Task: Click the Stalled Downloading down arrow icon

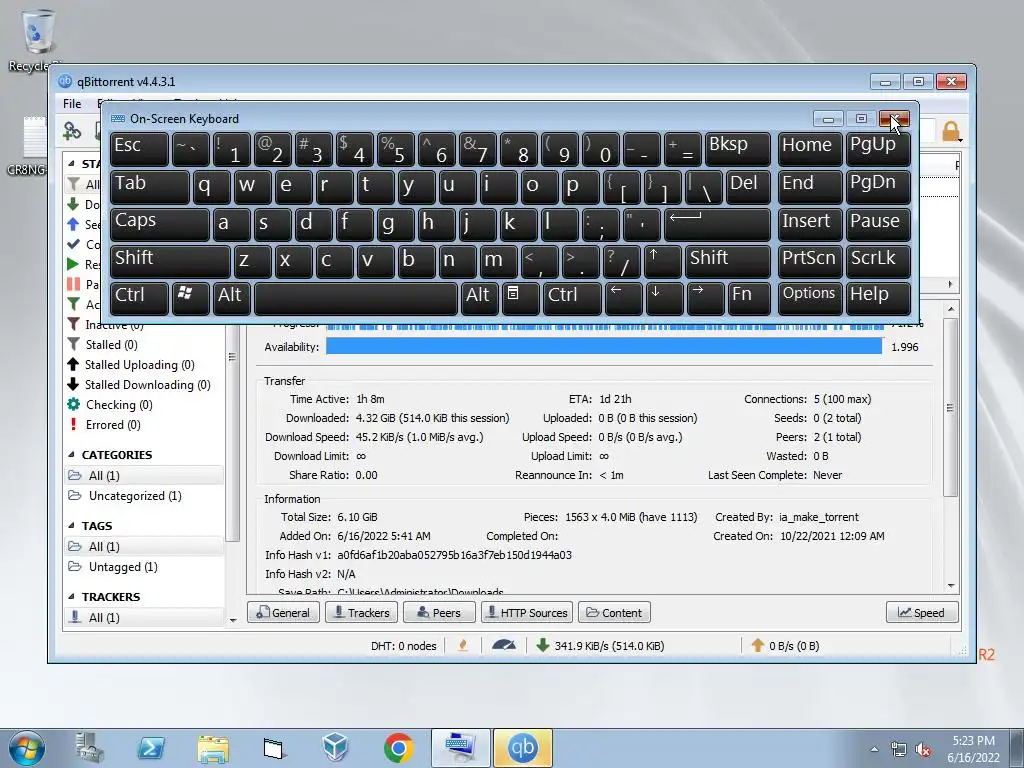Action: 73,385
